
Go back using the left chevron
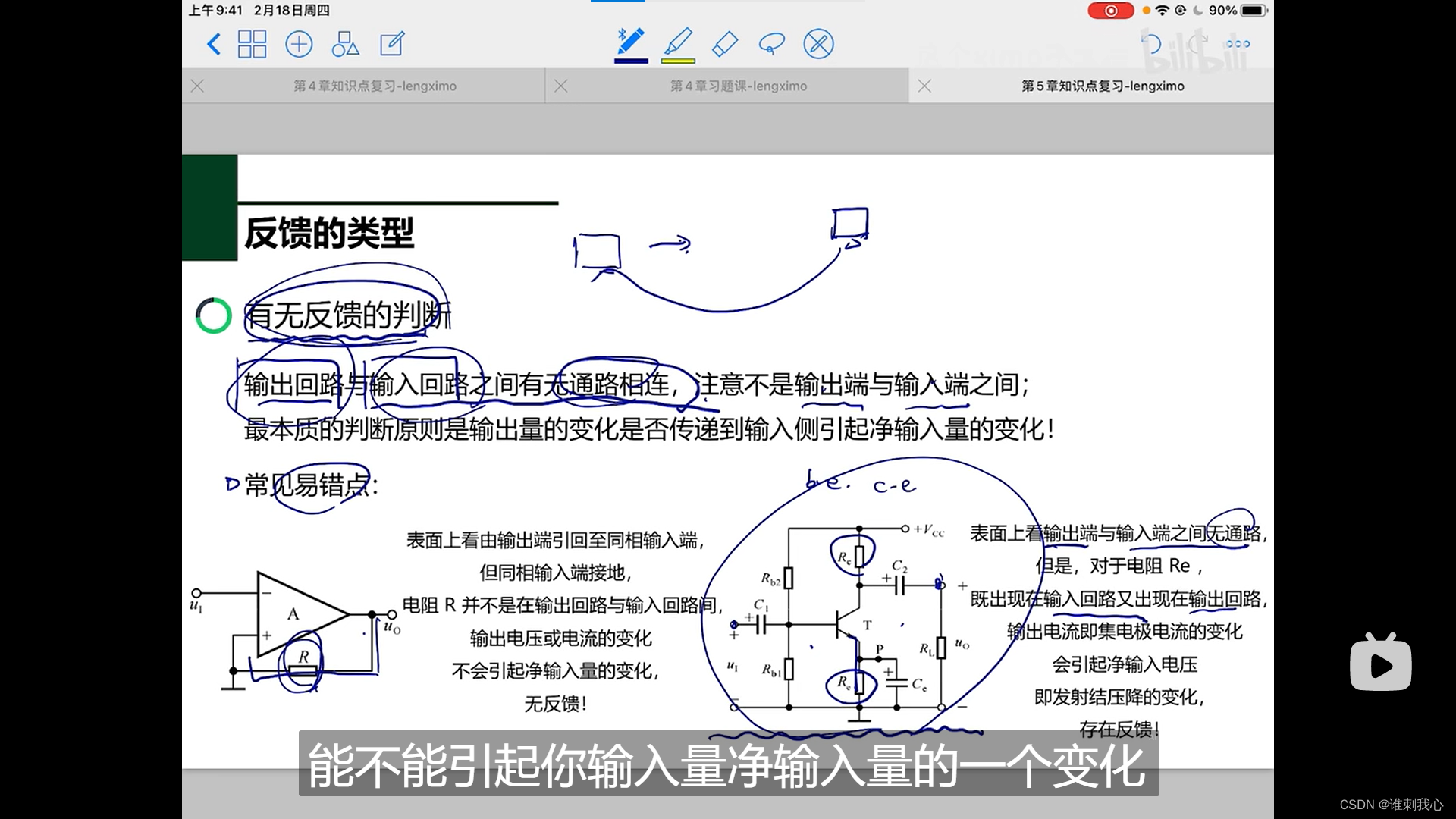[214, 44]
